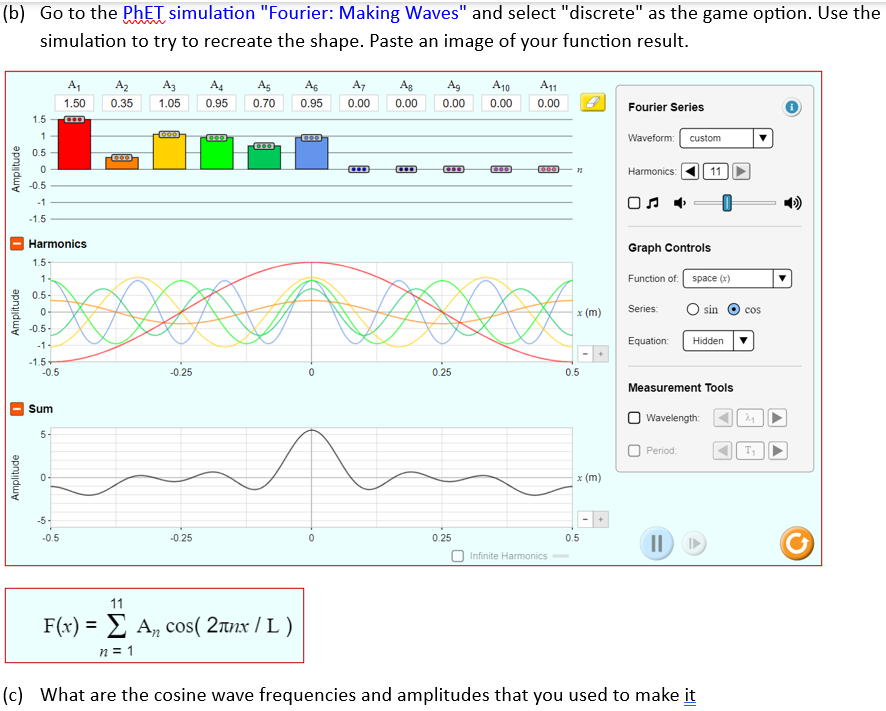
Task: Click the low volume speaker icon
Action: (x=681, y=202)
